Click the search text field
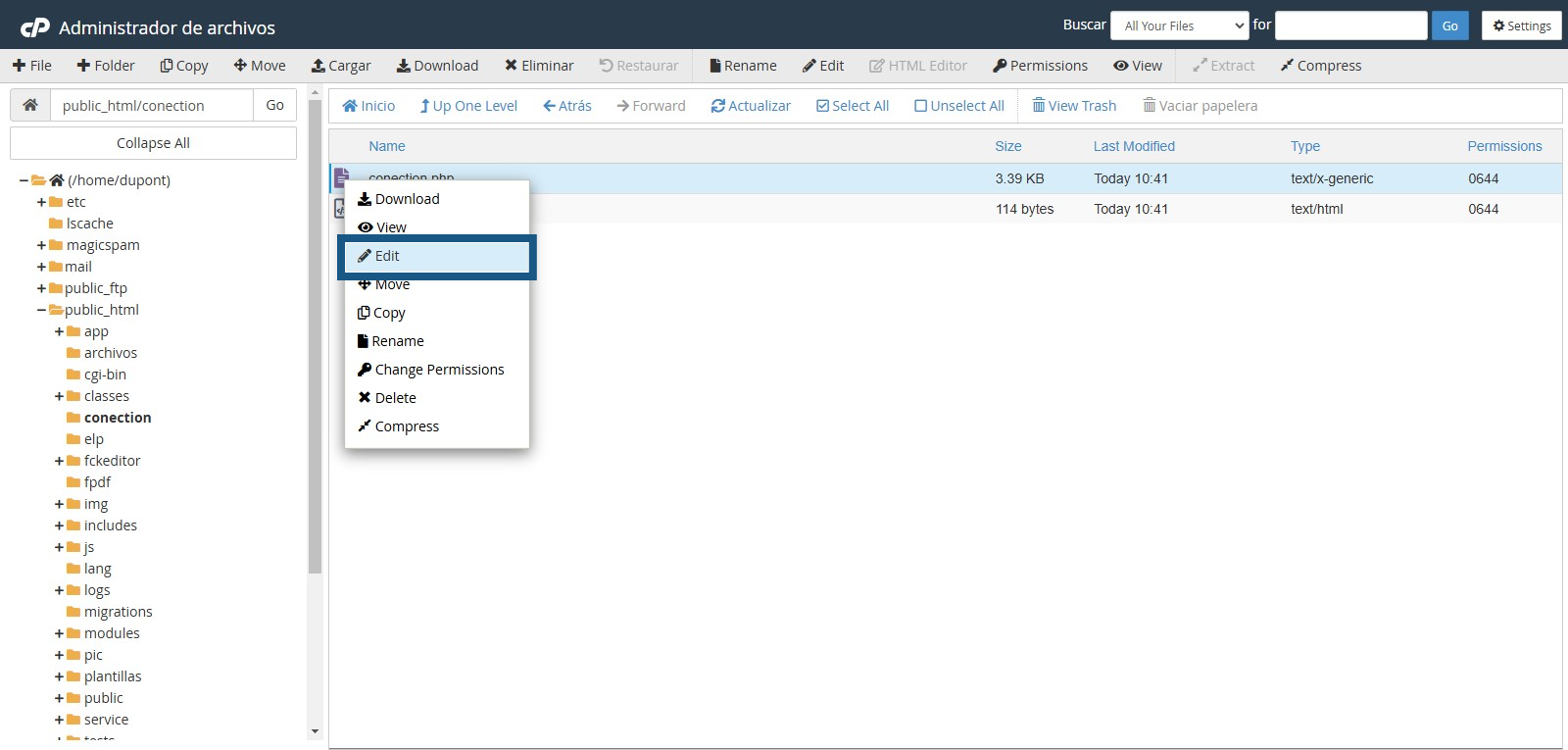1568x750 pixels. 1350,25
